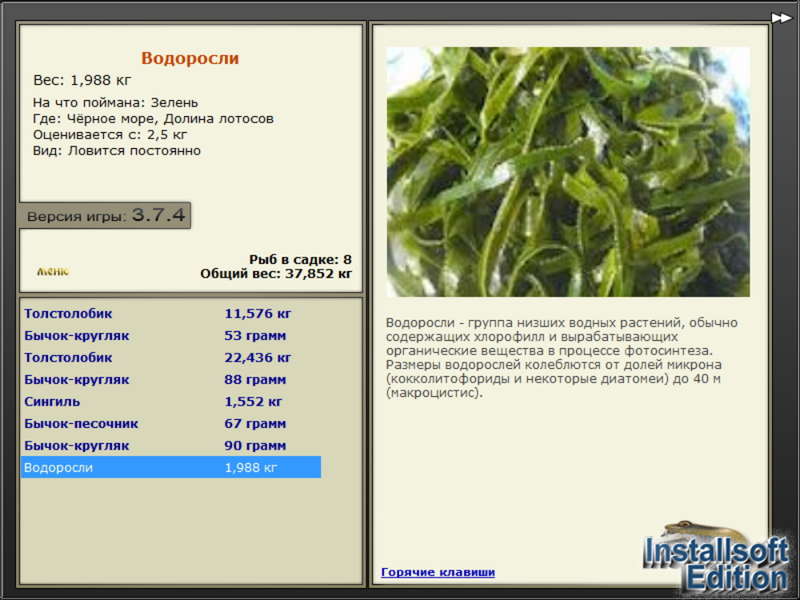
Task: Click the Вес: 1,988 кг line
Action: pyautogui.click(x=82, y=80)
